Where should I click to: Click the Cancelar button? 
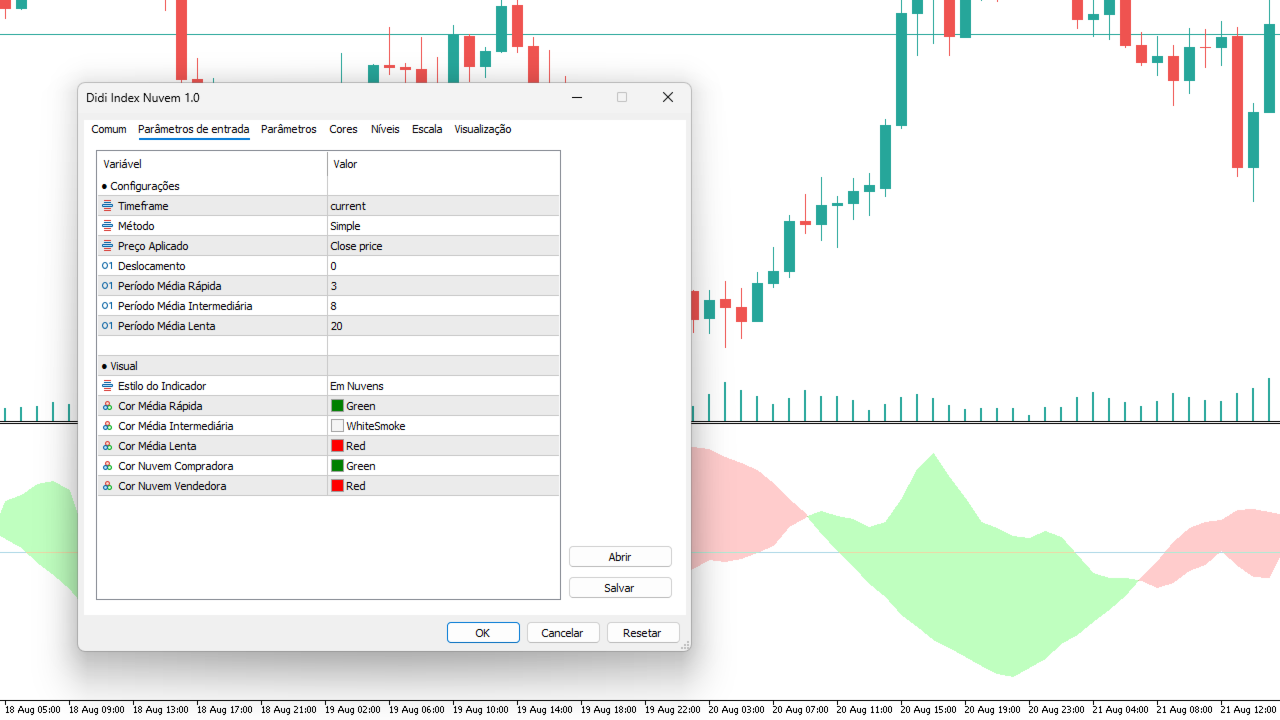(x=562, y=633)
